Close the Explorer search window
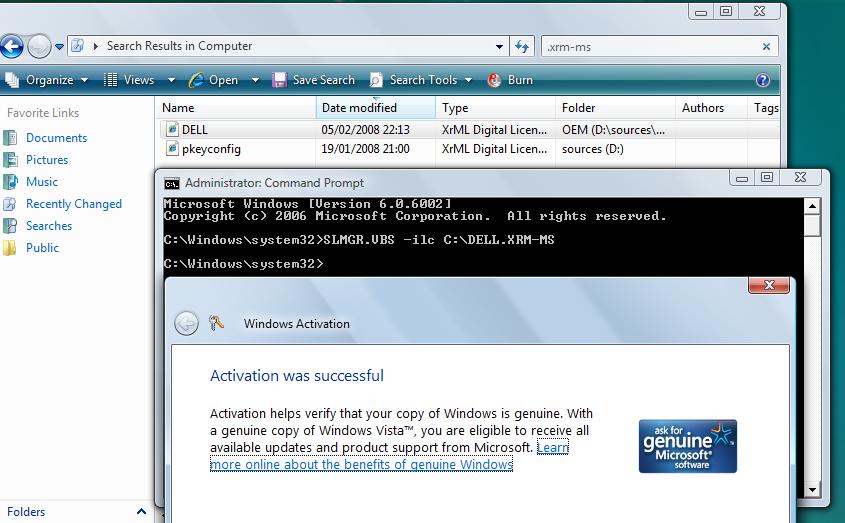The width and height of the screenshot is (845, 523). tap(759, 11)
